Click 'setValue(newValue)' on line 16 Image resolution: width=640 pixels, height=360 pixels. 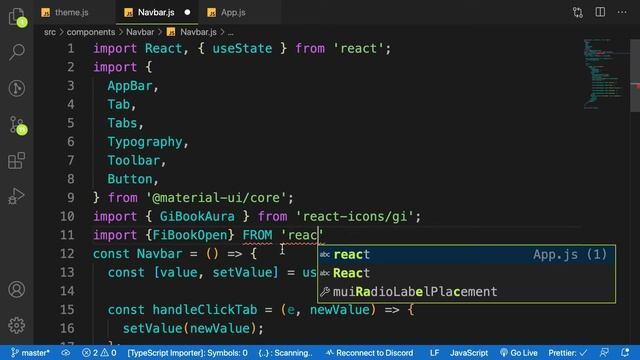[x=190, y=329]
